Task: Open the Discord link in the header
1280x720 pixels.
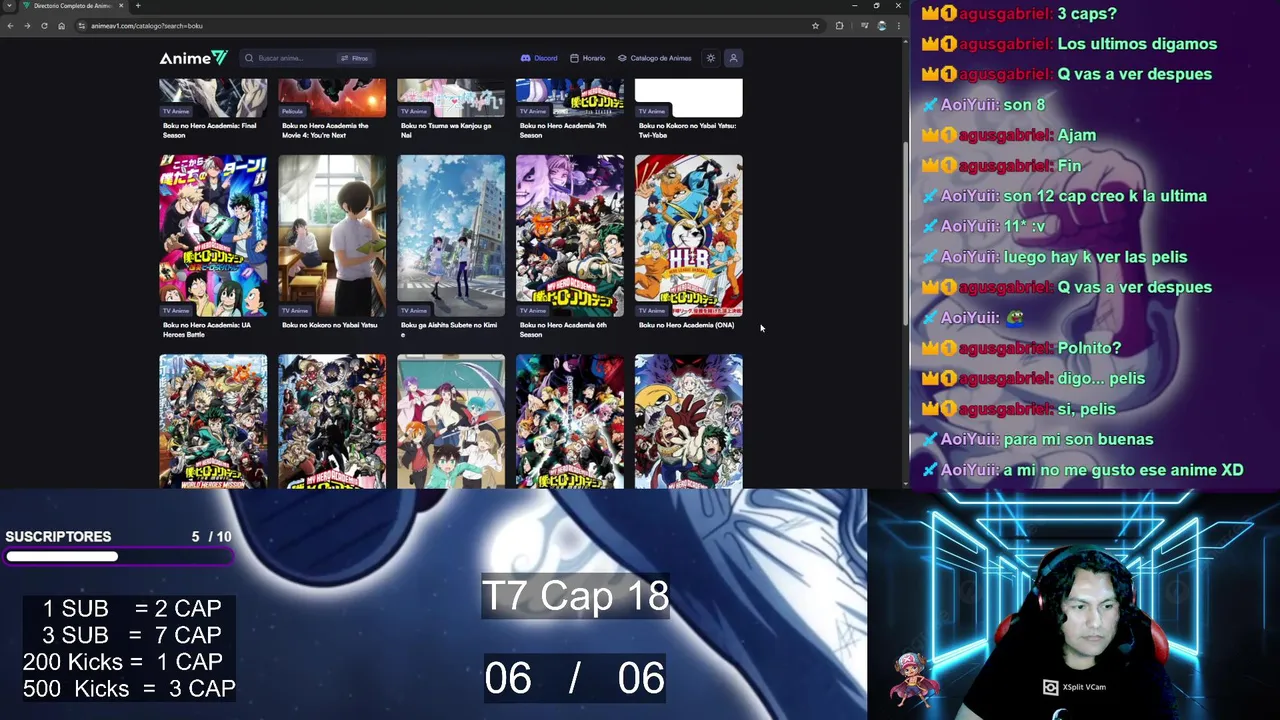Action: point(539,58)
